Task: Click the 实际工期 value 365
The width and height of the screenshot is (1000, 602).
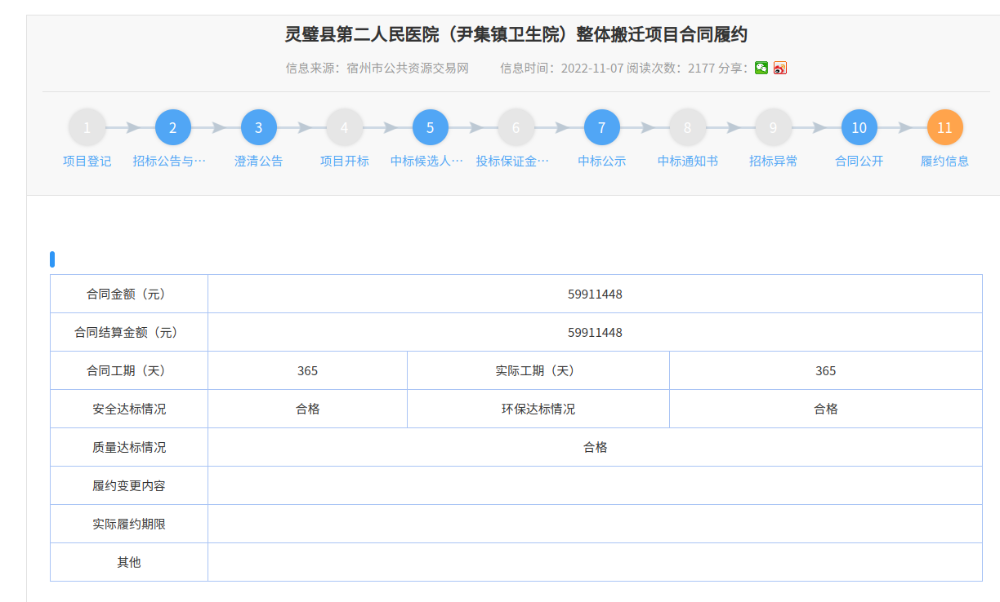Action: [x=825, y=371]
